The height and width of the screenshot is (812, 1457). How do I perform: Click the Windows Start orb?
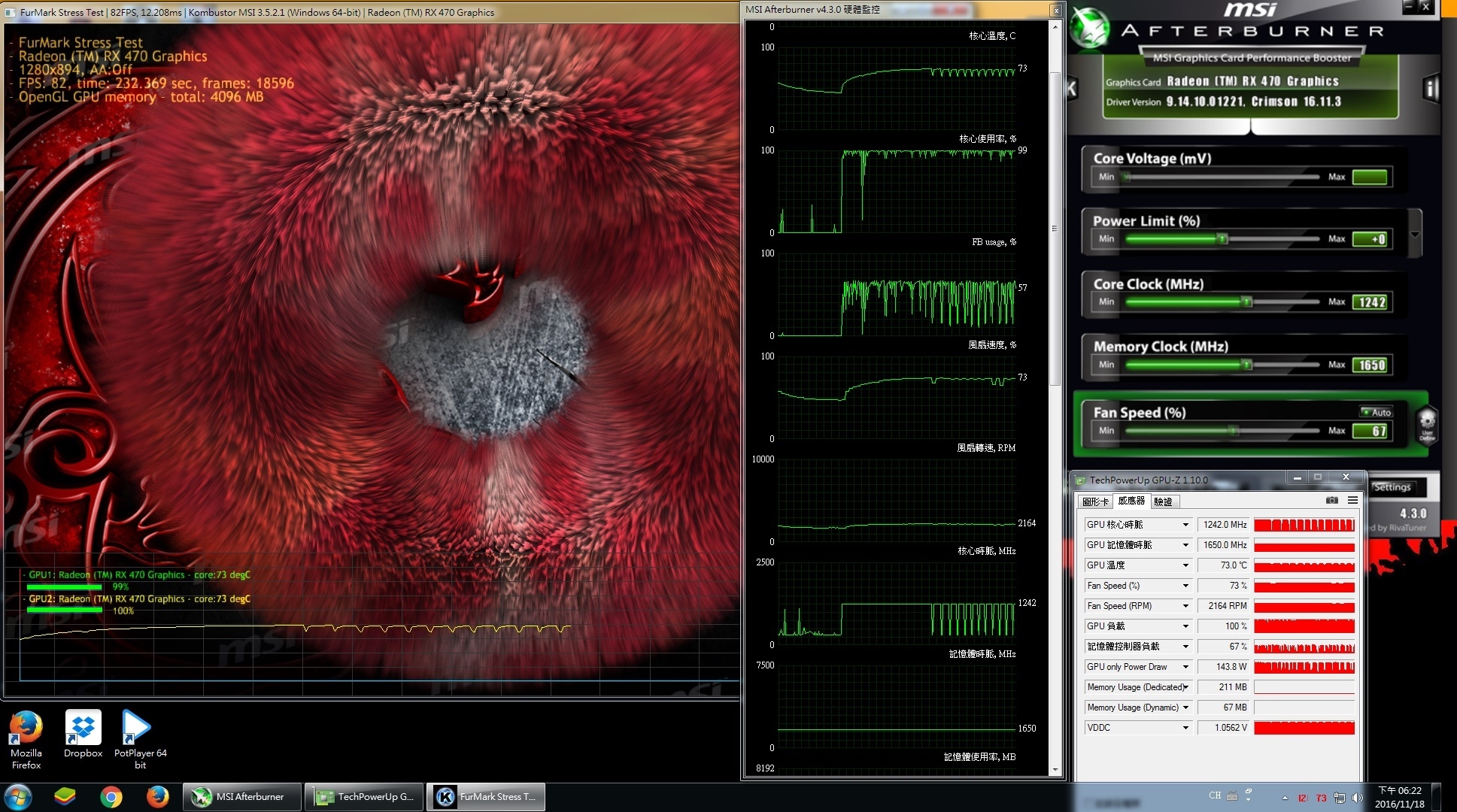click(x=18, y=797)
